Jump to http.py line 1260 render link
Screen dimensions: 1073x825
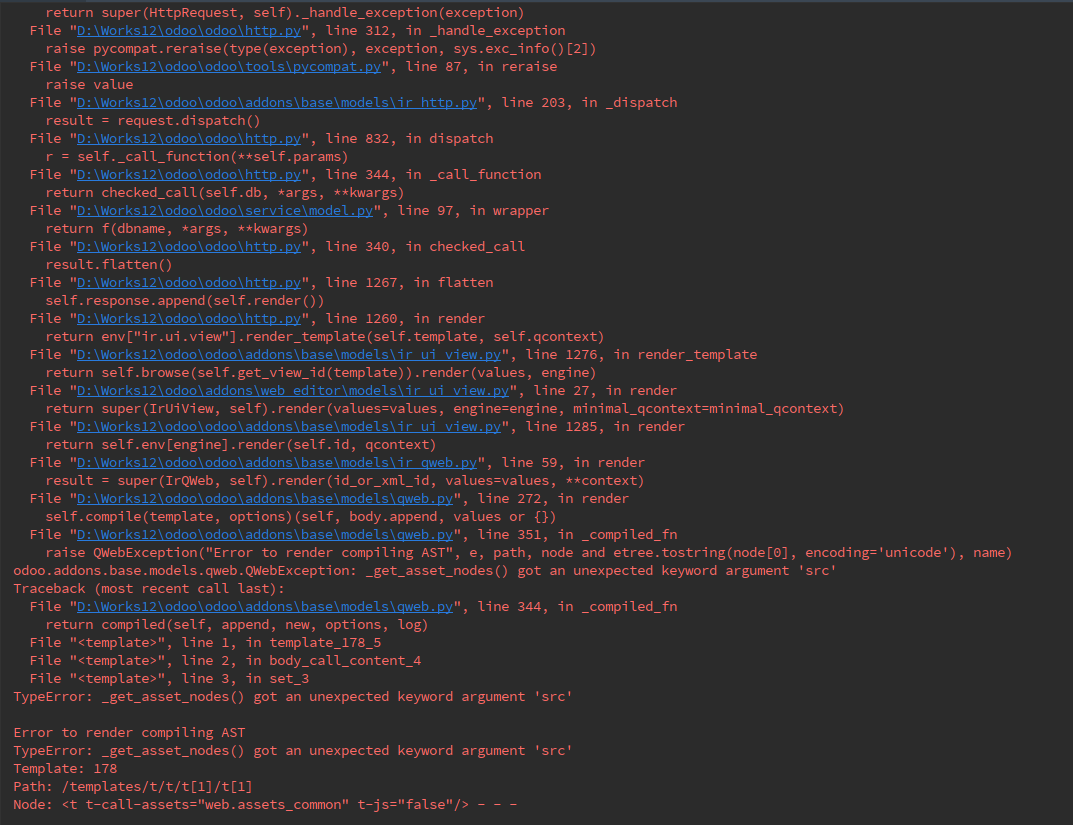[x=189, y=319]
